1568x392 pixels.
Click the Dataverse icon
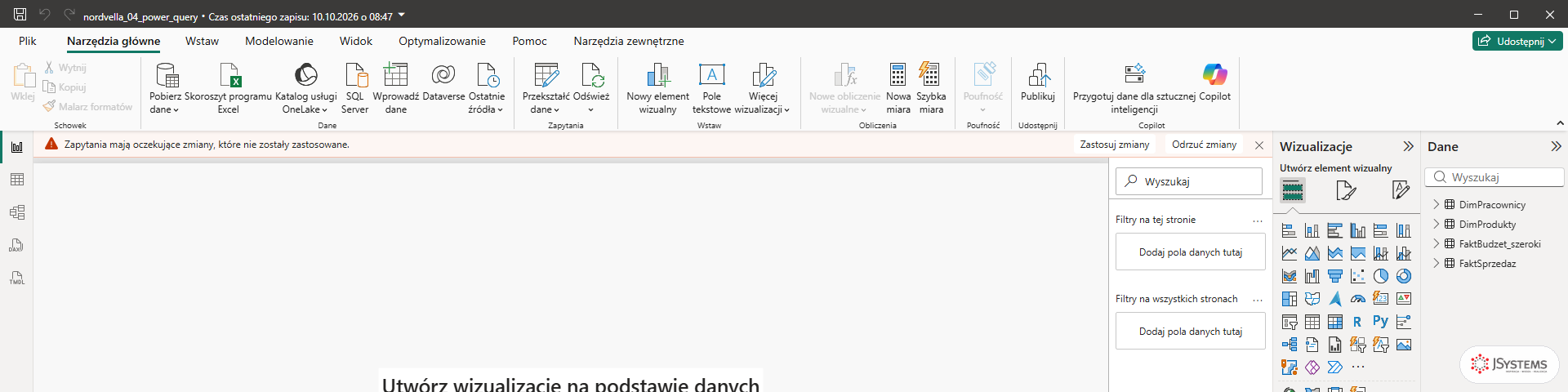tap(443, 75)
